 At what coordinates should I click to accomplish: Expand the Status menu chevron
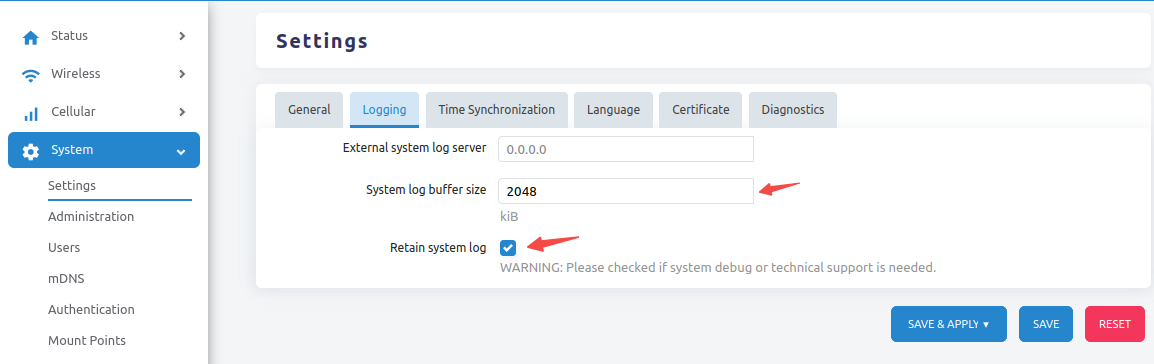[182, 36]
